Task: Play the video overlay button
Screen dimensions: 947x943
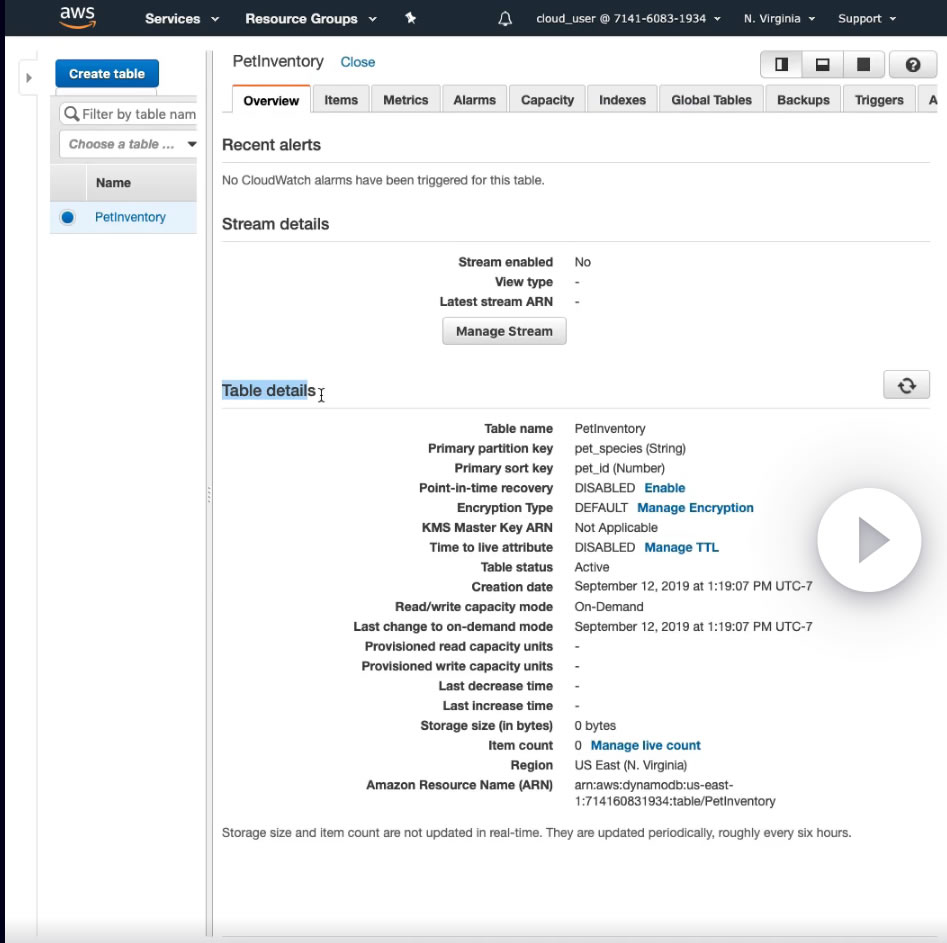Action: [x=869, y=539]
